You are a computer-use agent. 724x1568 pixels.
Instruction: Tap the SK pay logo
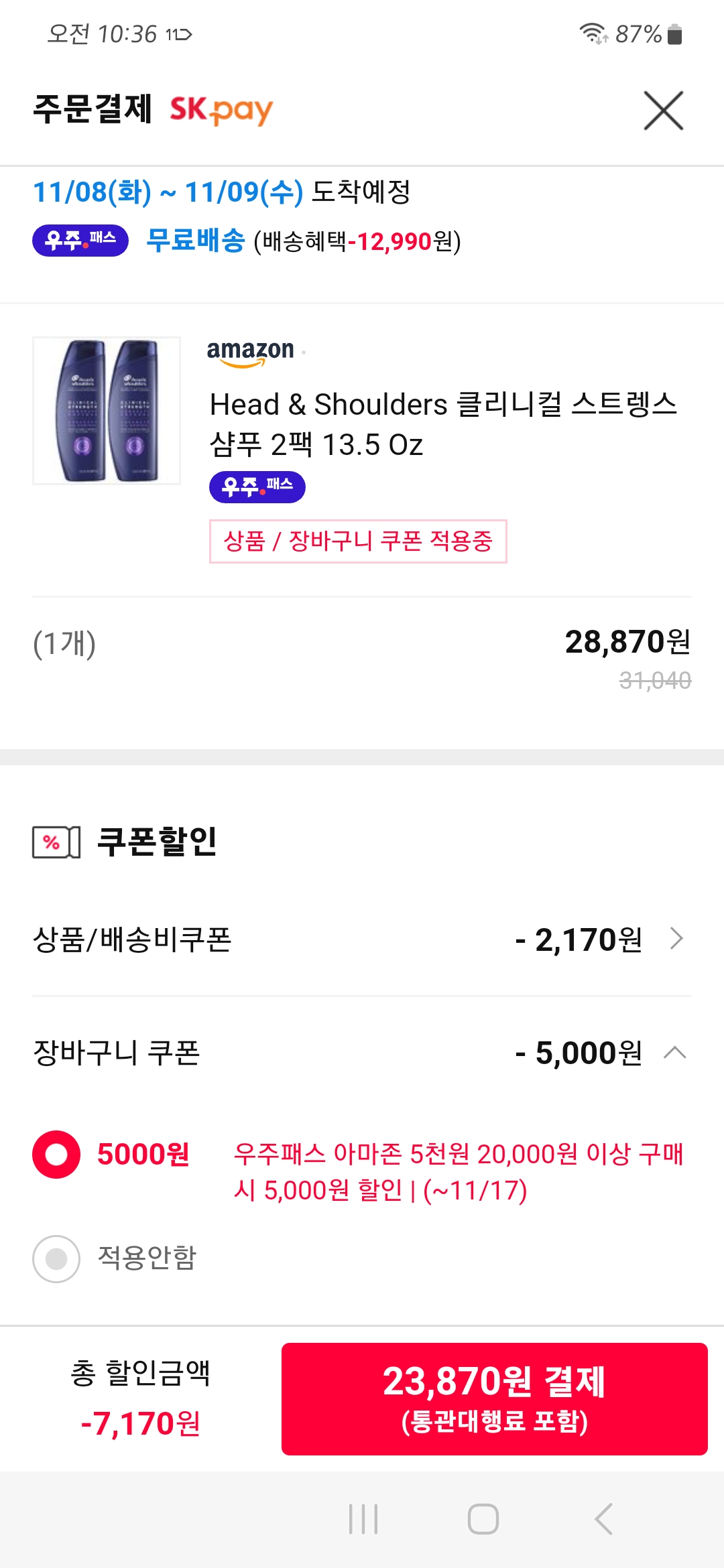[221, 111]
